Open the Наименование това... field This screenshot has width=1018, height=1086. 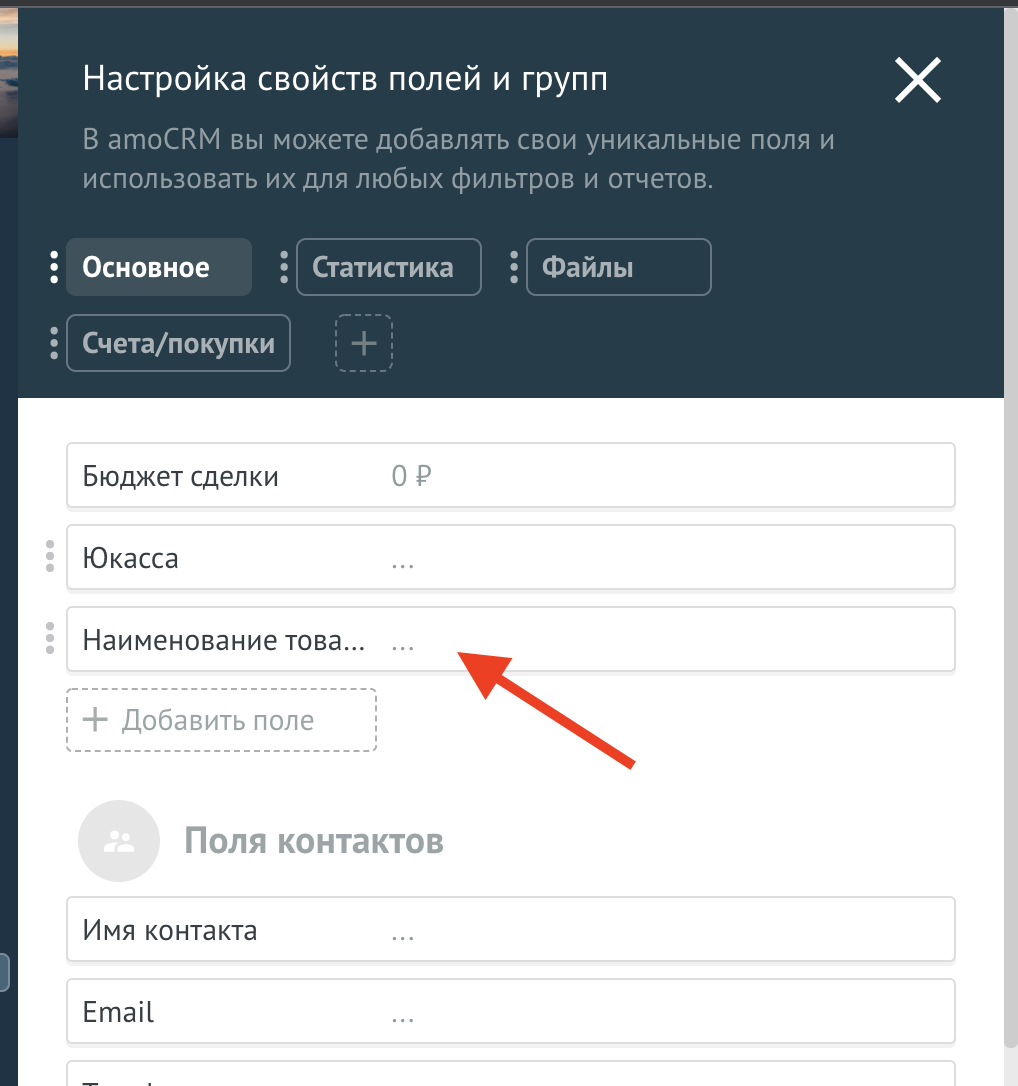pyautogui.click(x=510, y=639)
